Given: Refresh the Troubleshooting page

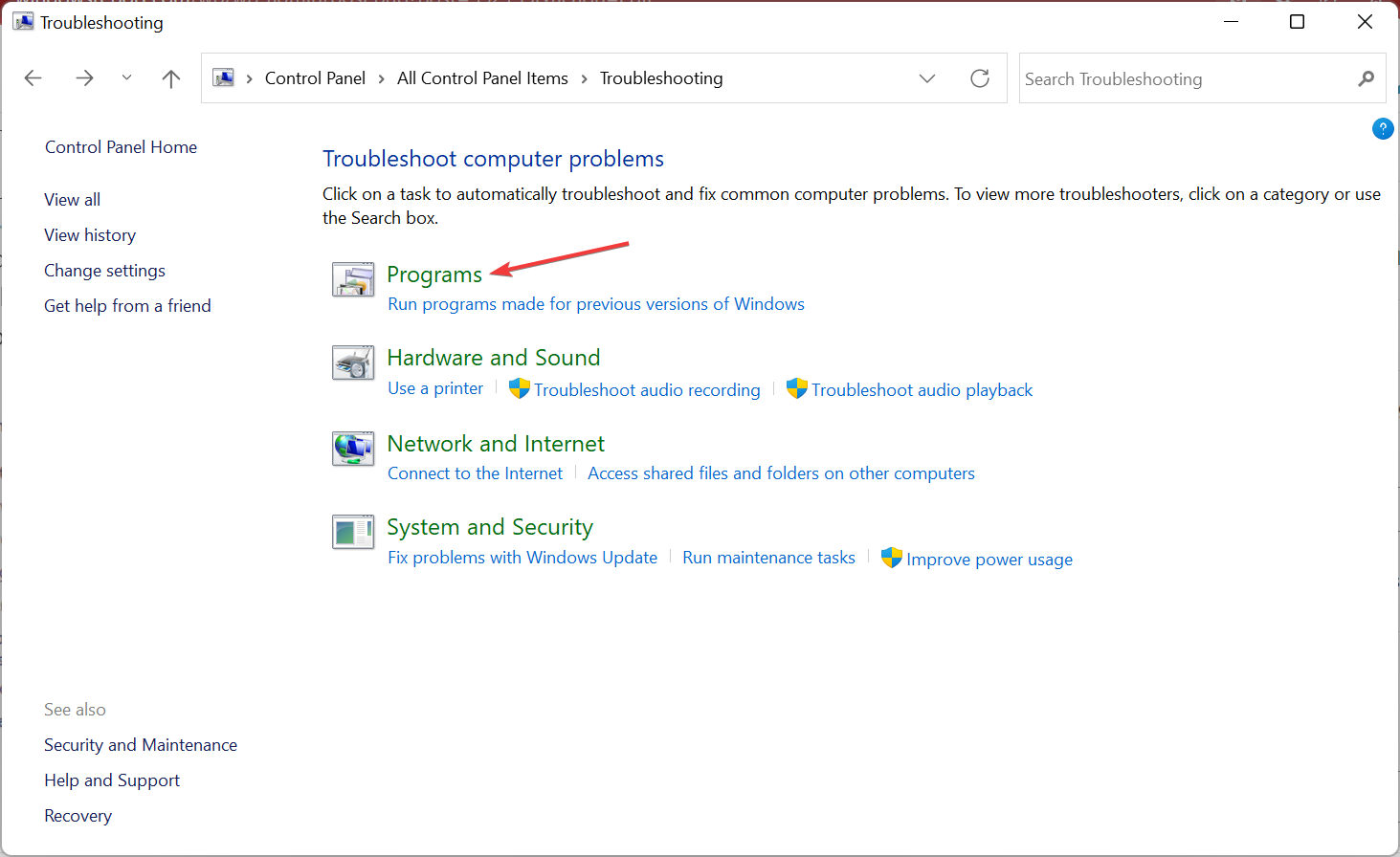Looking at the screenshot, I should 980,78.
